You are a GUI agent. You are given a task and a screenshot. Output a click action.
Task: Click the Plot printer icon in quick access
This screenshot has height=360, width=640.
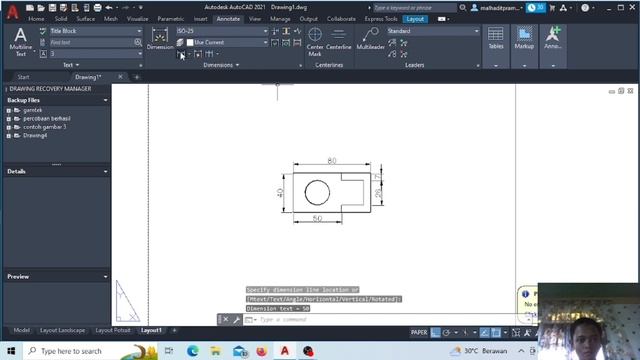coord(98,8)
